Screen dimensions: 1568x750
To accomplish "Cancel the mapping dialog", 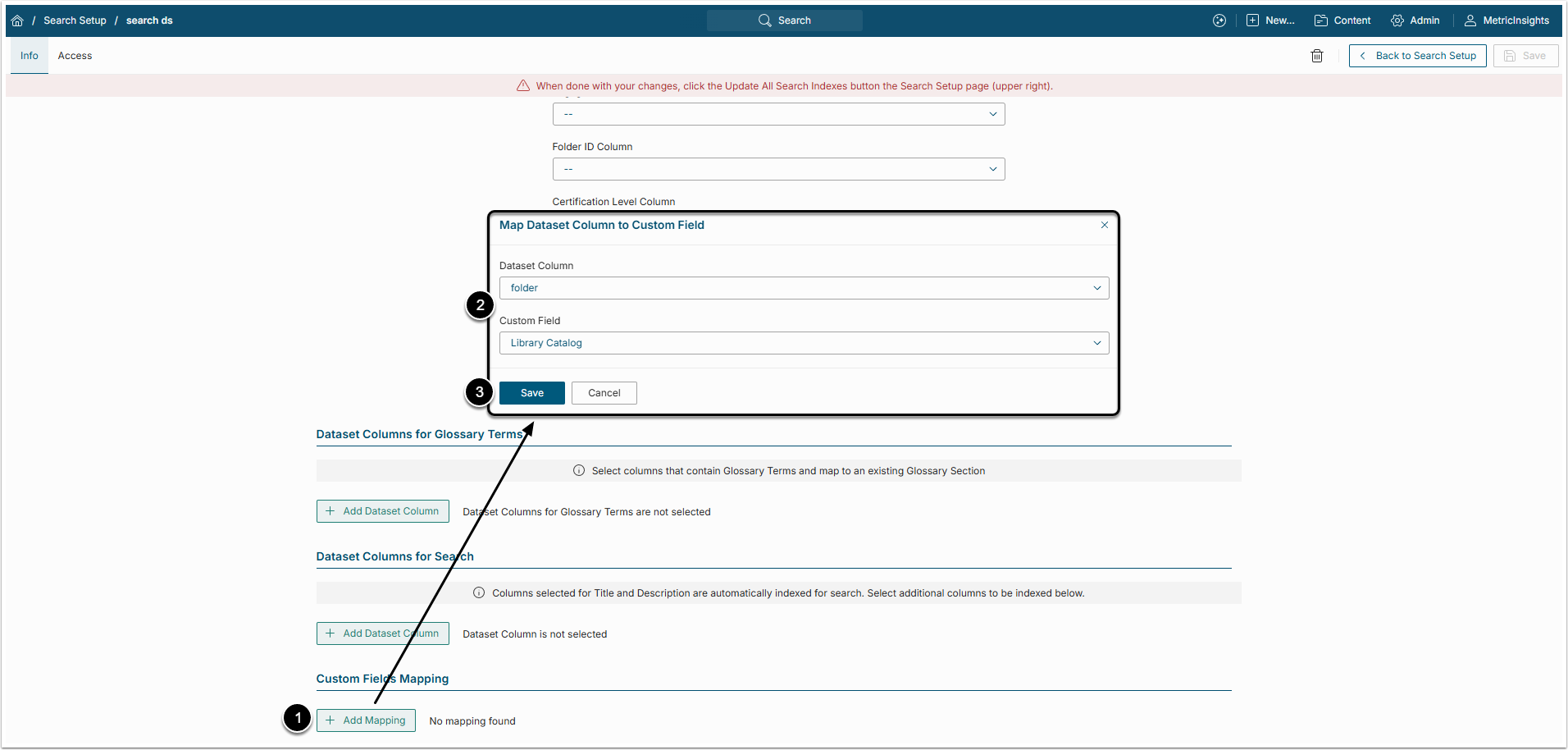I will tap(604, 393).
